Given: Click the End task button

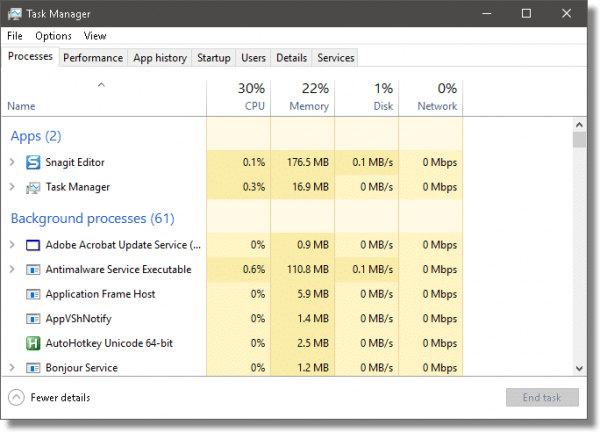Looking at the screenshot, I should click(x=542, y=398).
